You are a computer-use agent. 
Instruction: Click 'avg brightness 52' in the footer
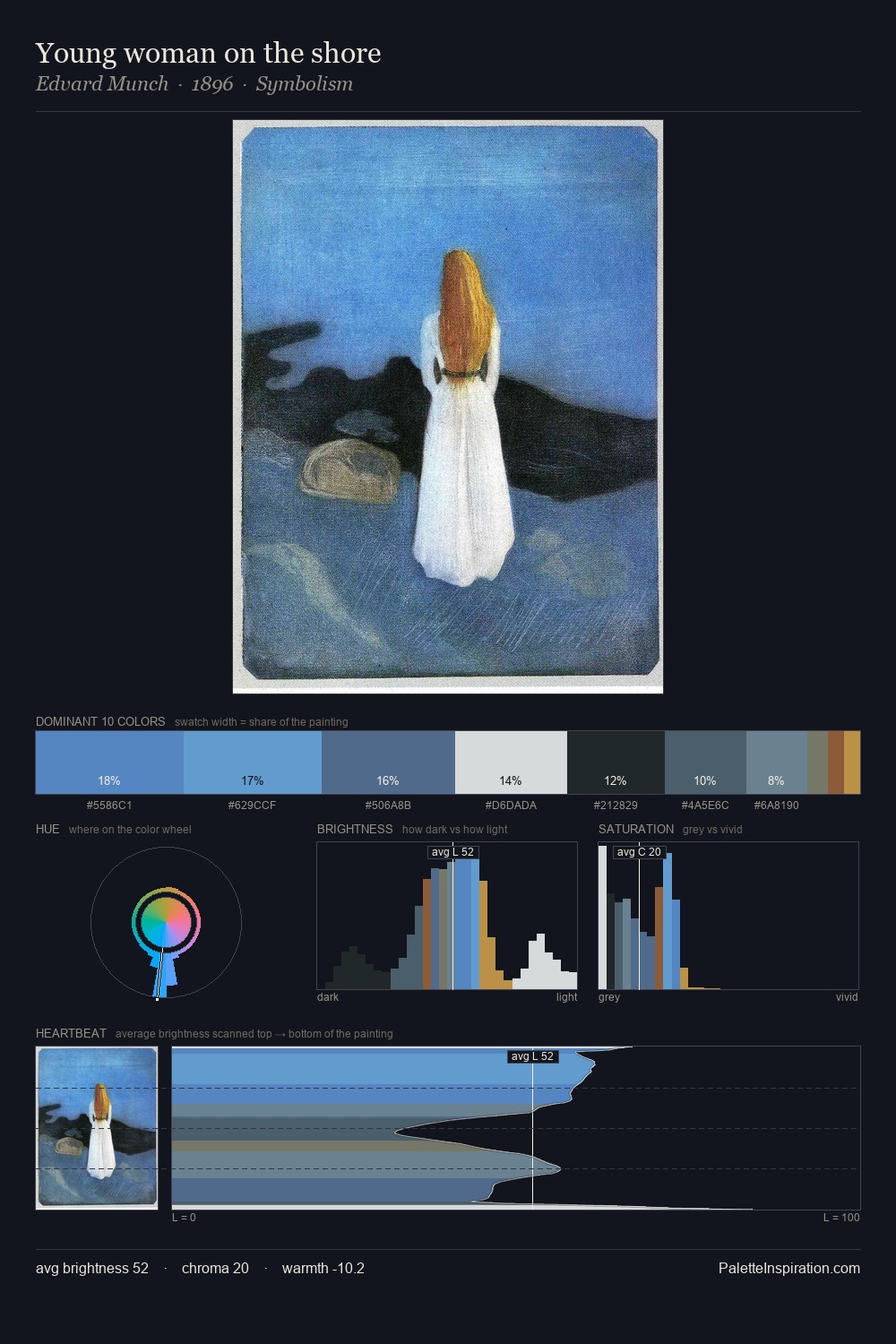tap(92, 1269)
